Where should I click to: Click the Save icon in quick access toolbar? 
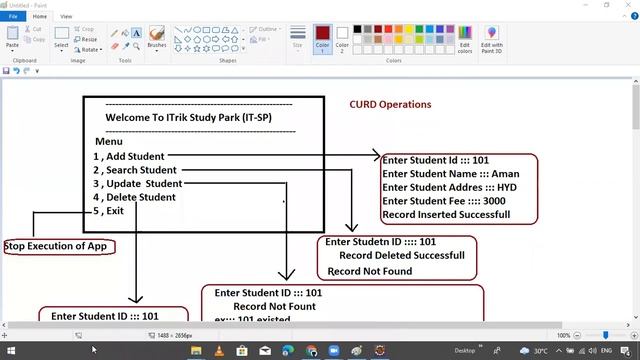tap(6, 71)
